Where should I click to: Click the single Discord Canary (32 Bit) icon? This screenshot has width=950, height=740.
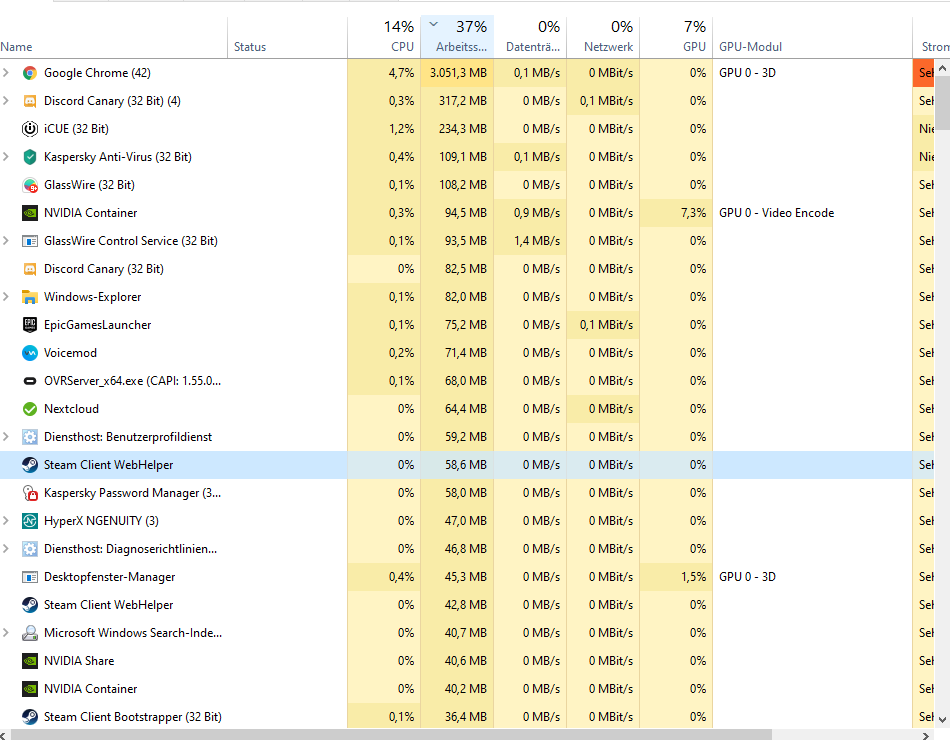tap(30, 269)
